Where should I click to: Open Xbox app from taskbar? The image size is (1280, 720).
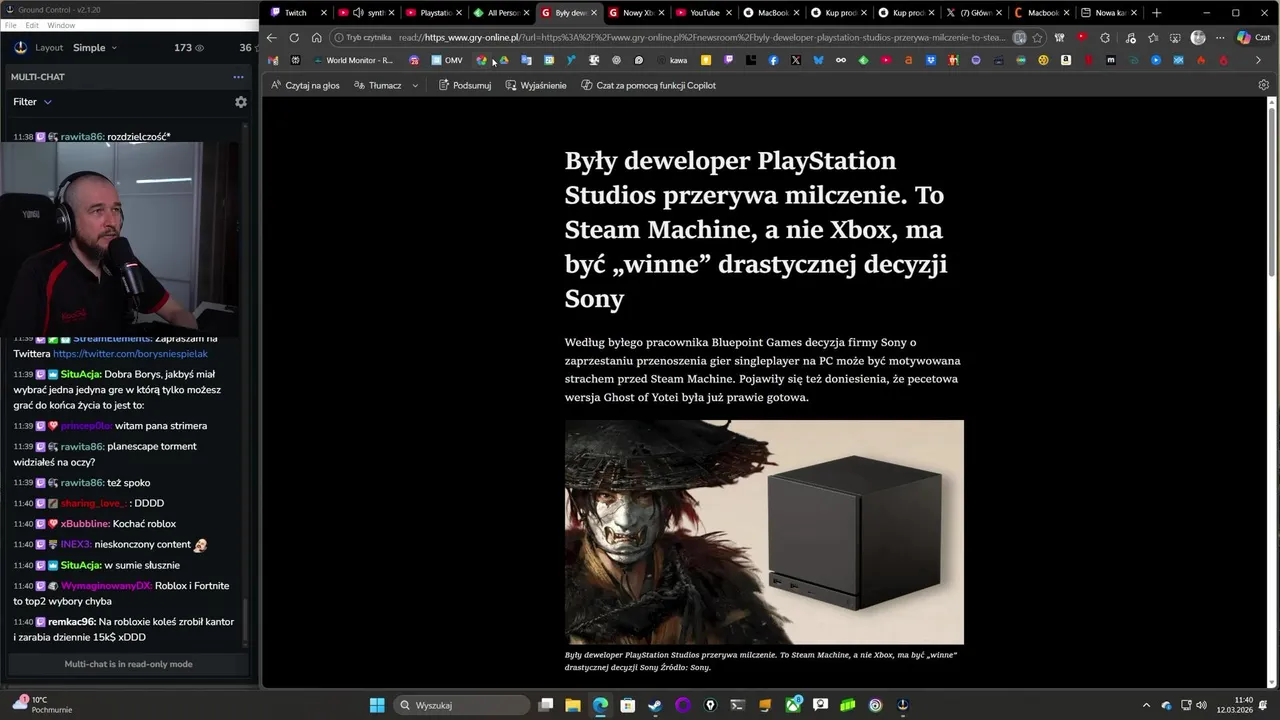tap(793, 705)
